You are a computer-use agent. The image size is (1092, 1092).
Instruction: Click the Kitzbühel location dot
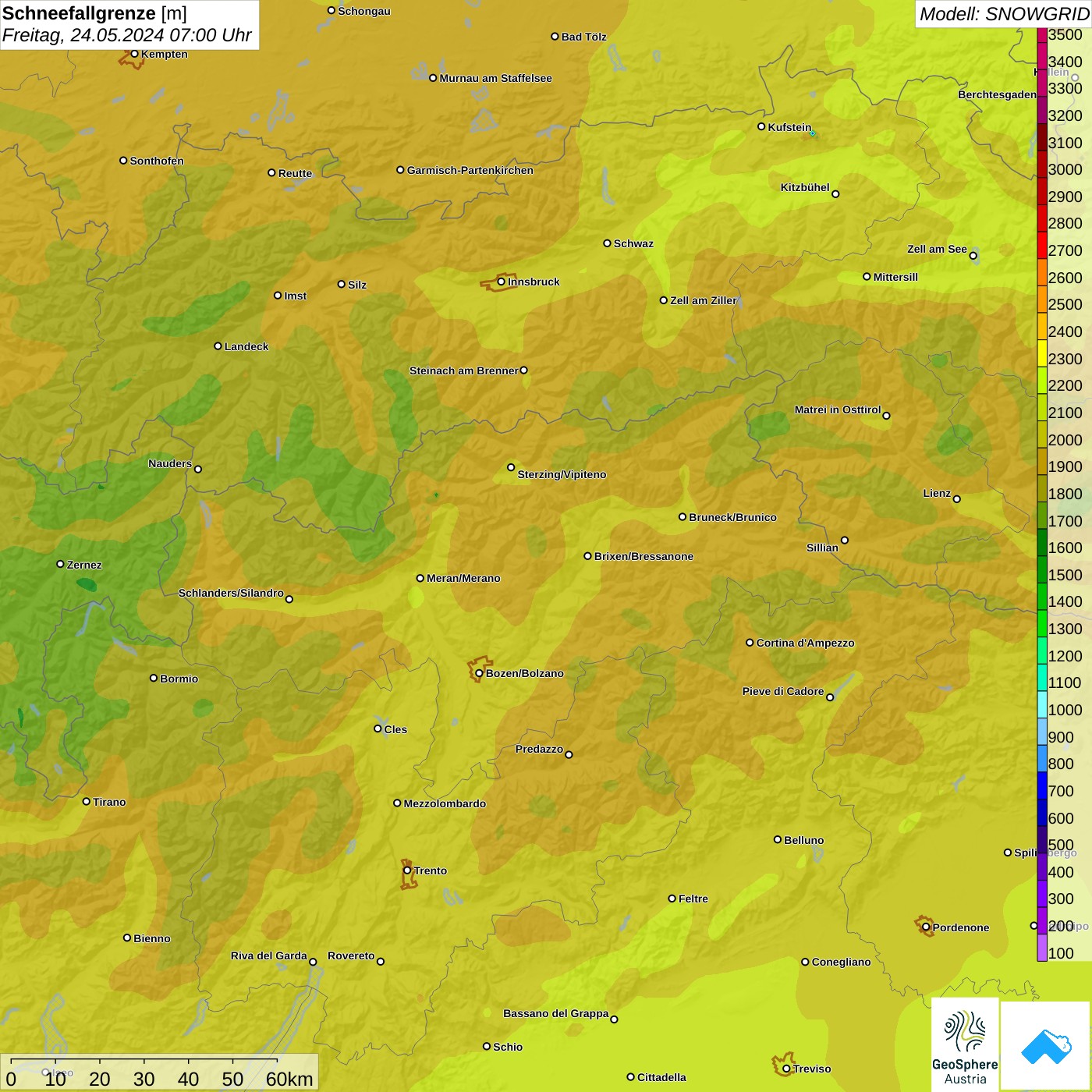[x=835, y=194]
